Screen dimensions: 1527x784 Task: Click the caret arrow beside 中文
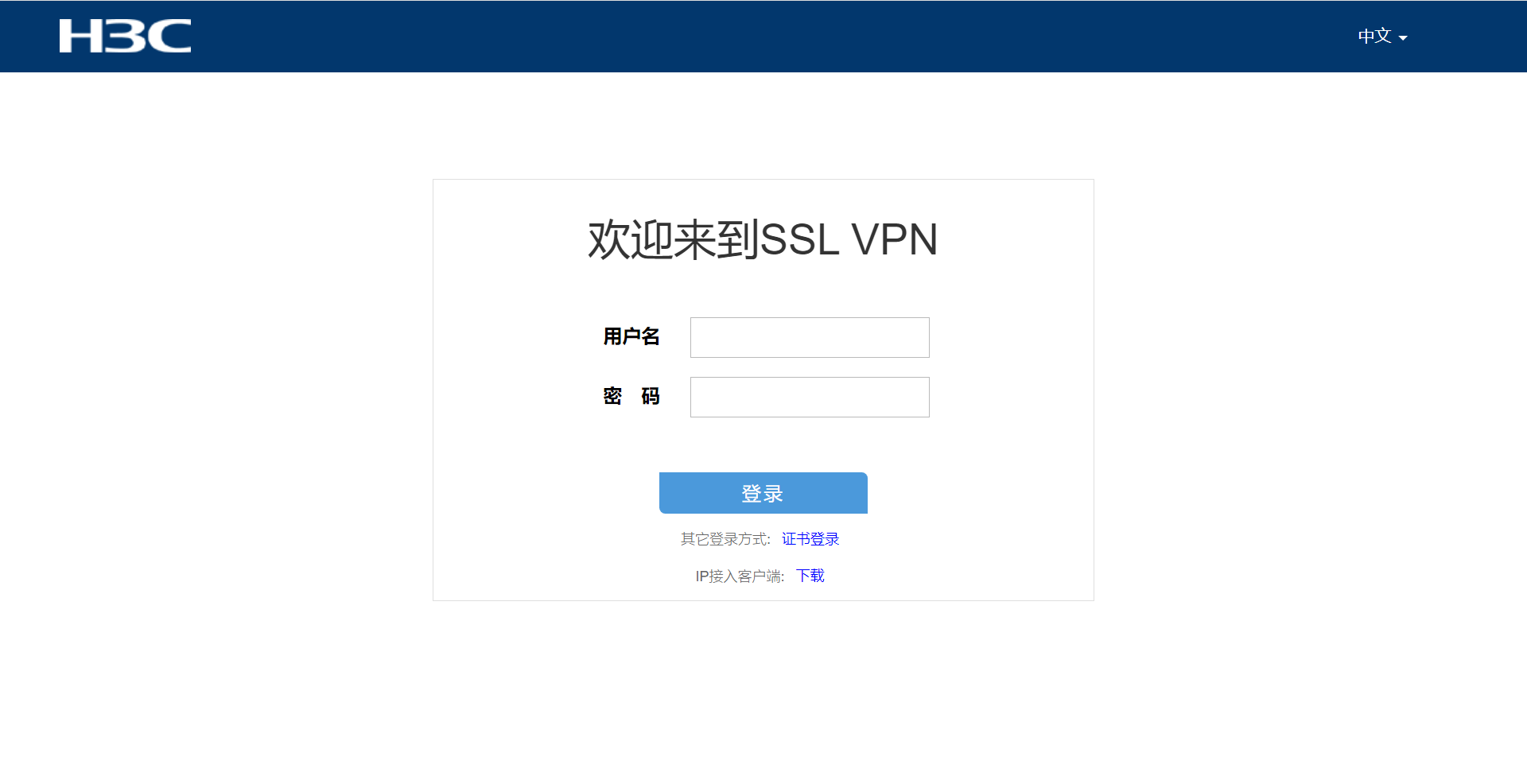(1403, 37)
